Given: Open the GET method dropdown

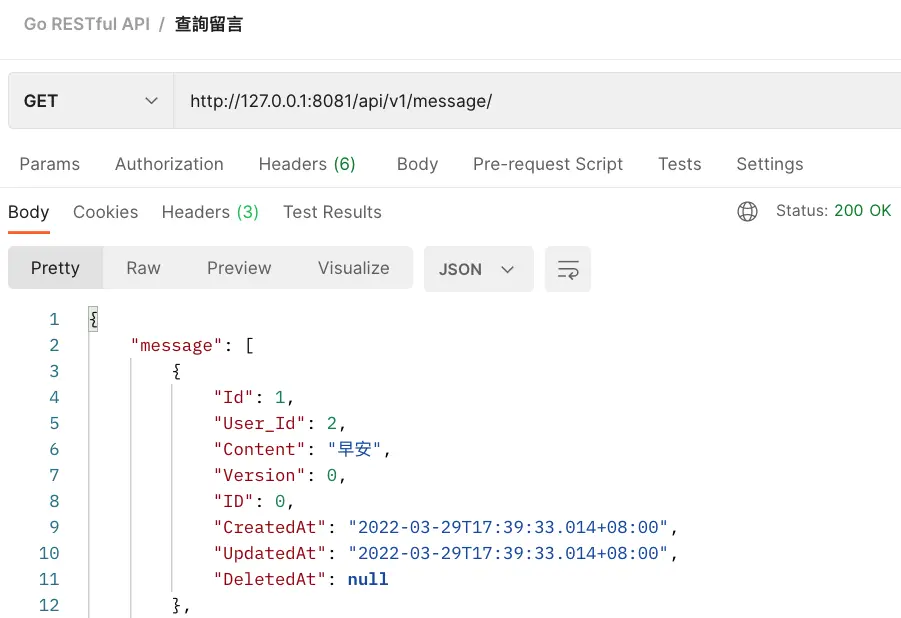Looking at the screenshot, I should pos(90,101).
